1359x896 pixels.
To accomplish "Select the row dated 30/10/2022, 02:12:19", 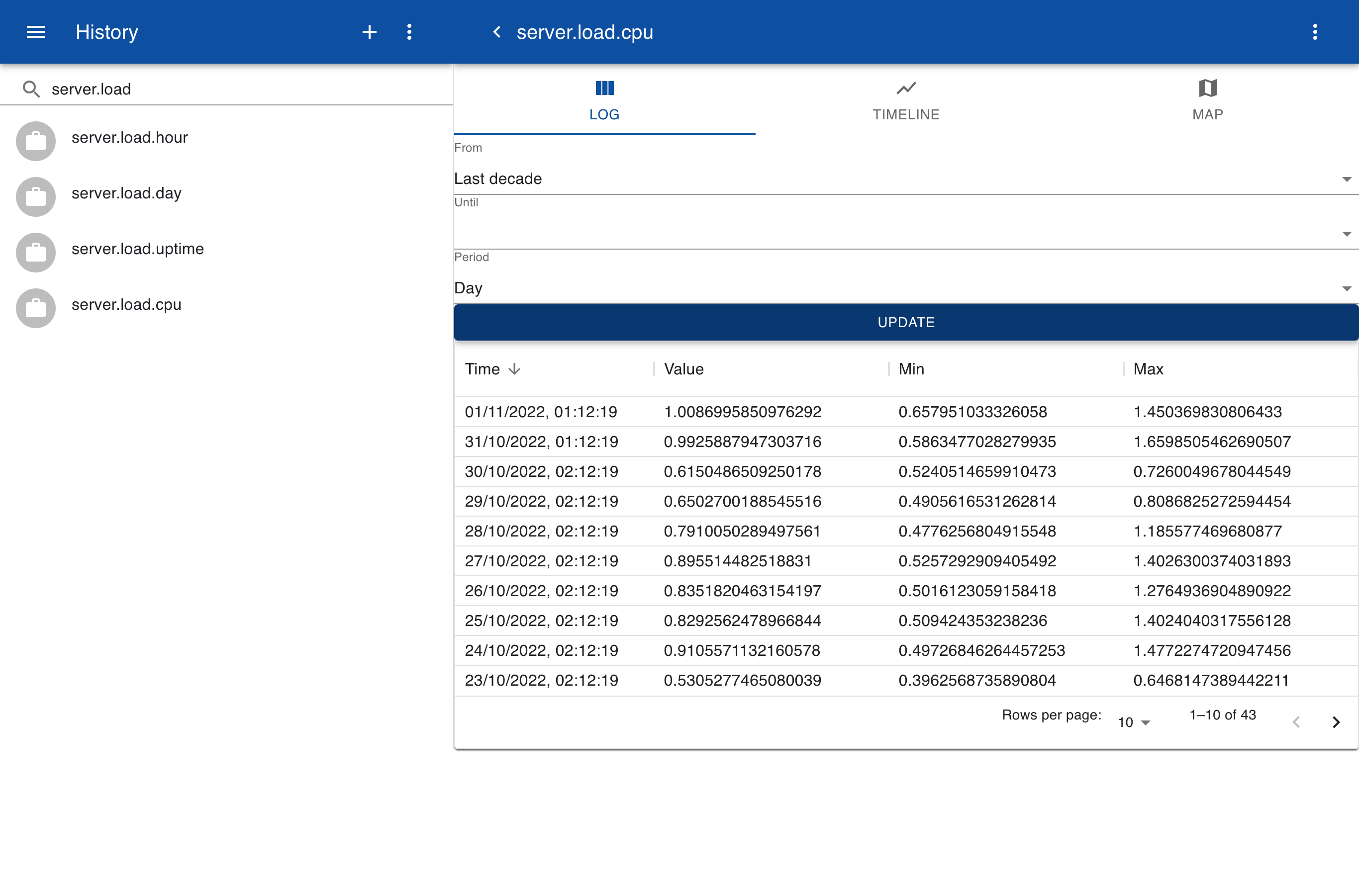I will (906, 471).
